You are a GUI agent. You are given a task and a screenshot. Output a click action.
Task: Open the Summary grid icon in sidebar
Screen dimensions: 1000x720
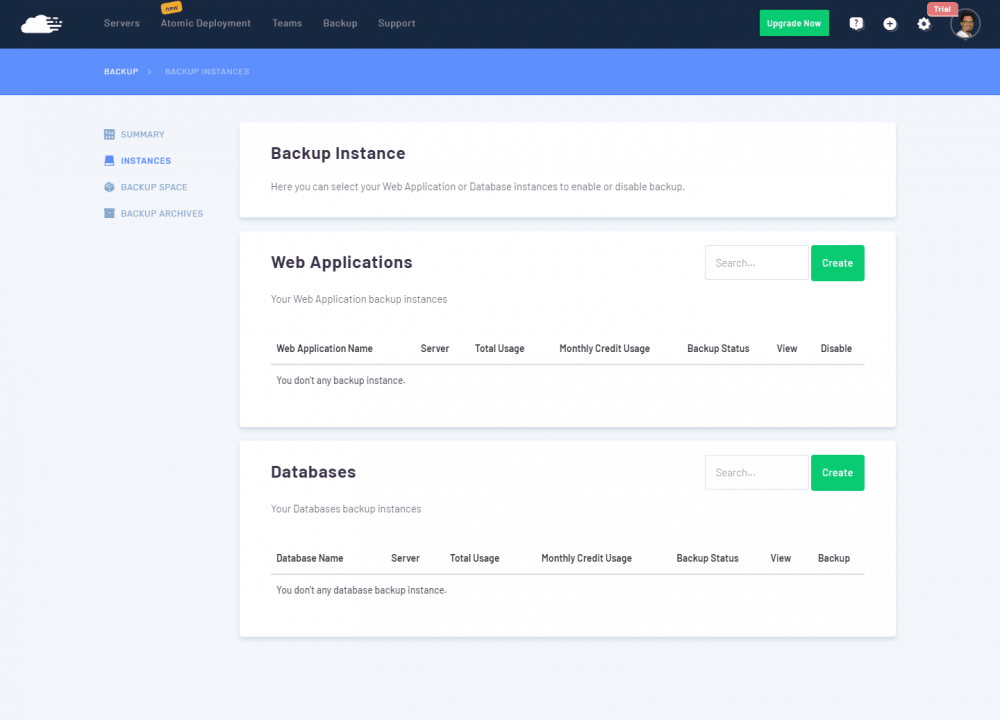pos(108,134)
